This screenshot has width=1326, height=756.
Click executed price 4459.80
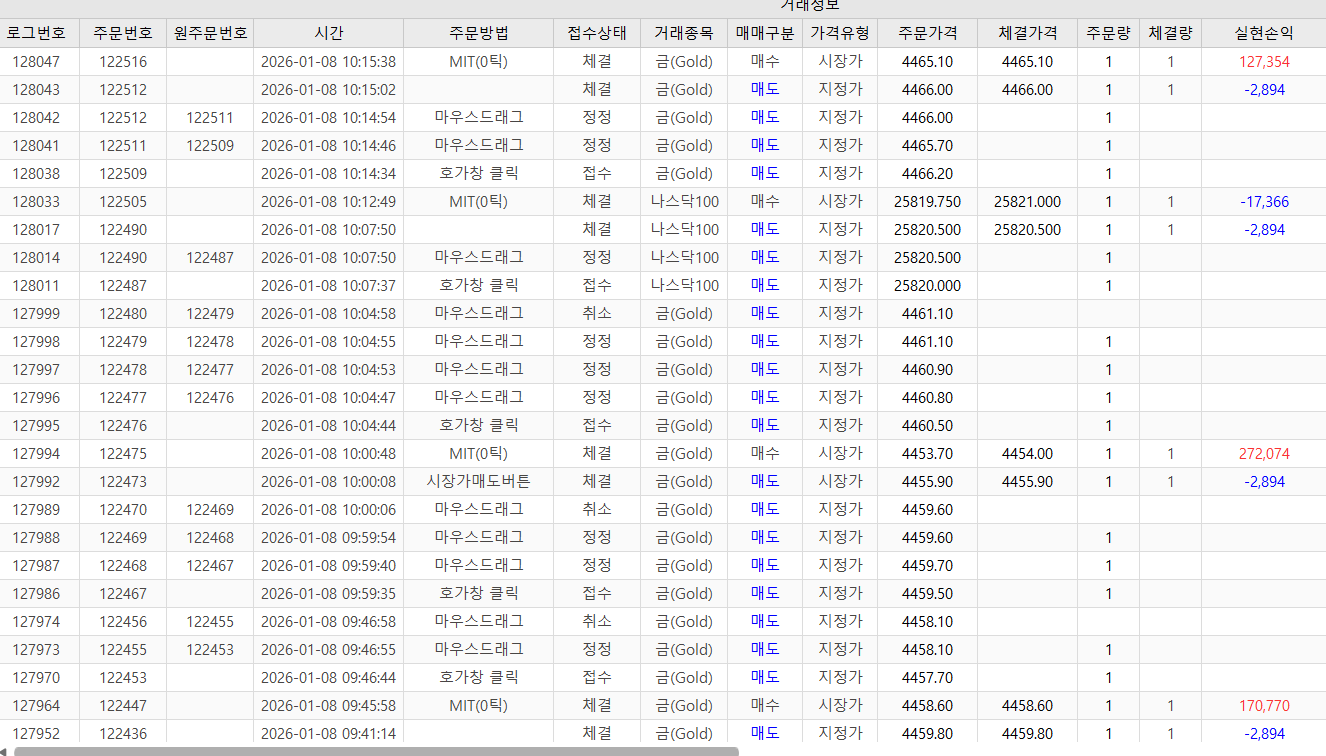click(x=1027, y=733)
